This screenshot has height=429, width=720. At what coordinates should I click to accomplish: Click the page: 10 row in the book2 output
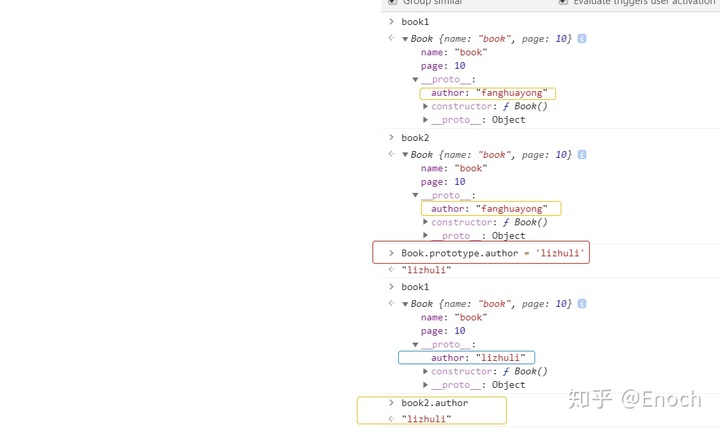(x=443, y=182)
